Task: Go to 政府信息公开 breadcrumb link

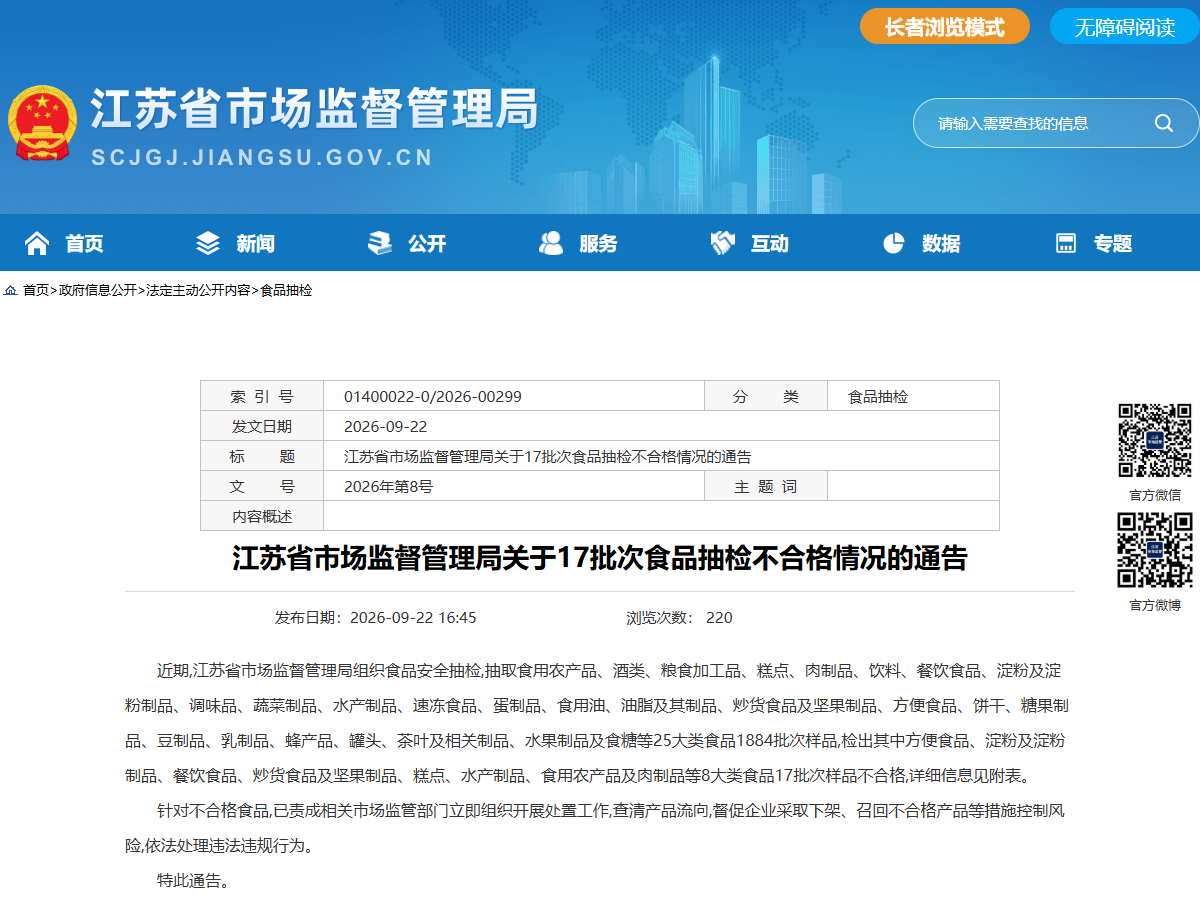Action: pos(98,290)
